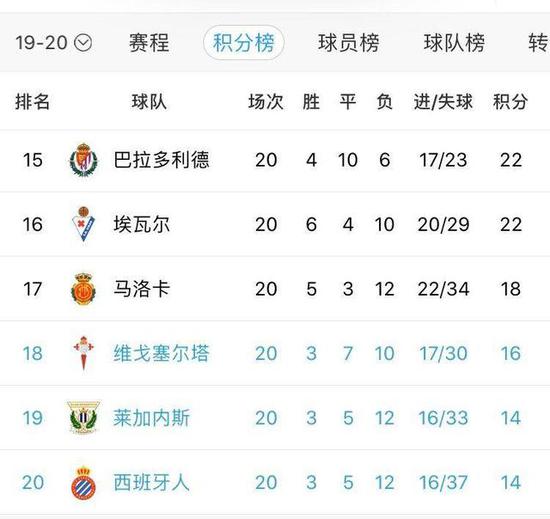The image size is (550, 519).
Task: Go to the 球队榜 tab
Action: [x=454, y=43]
